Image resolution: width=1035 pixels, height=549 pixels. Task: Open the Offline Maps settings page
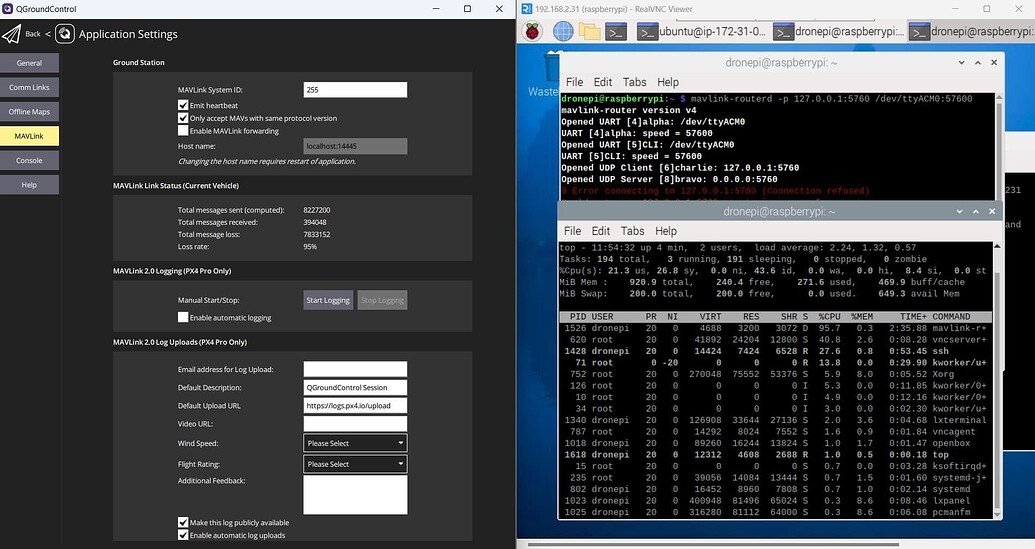coord(29,112)
